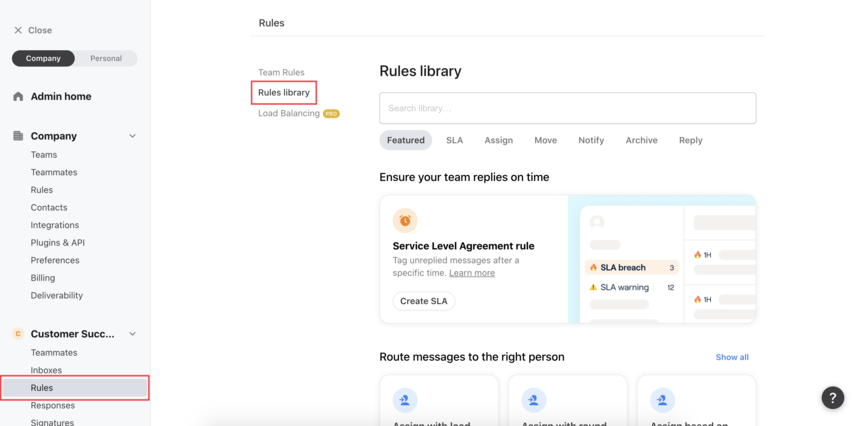
Task: Click the SLA breach fire icon
Action: [x=593, y=268]
